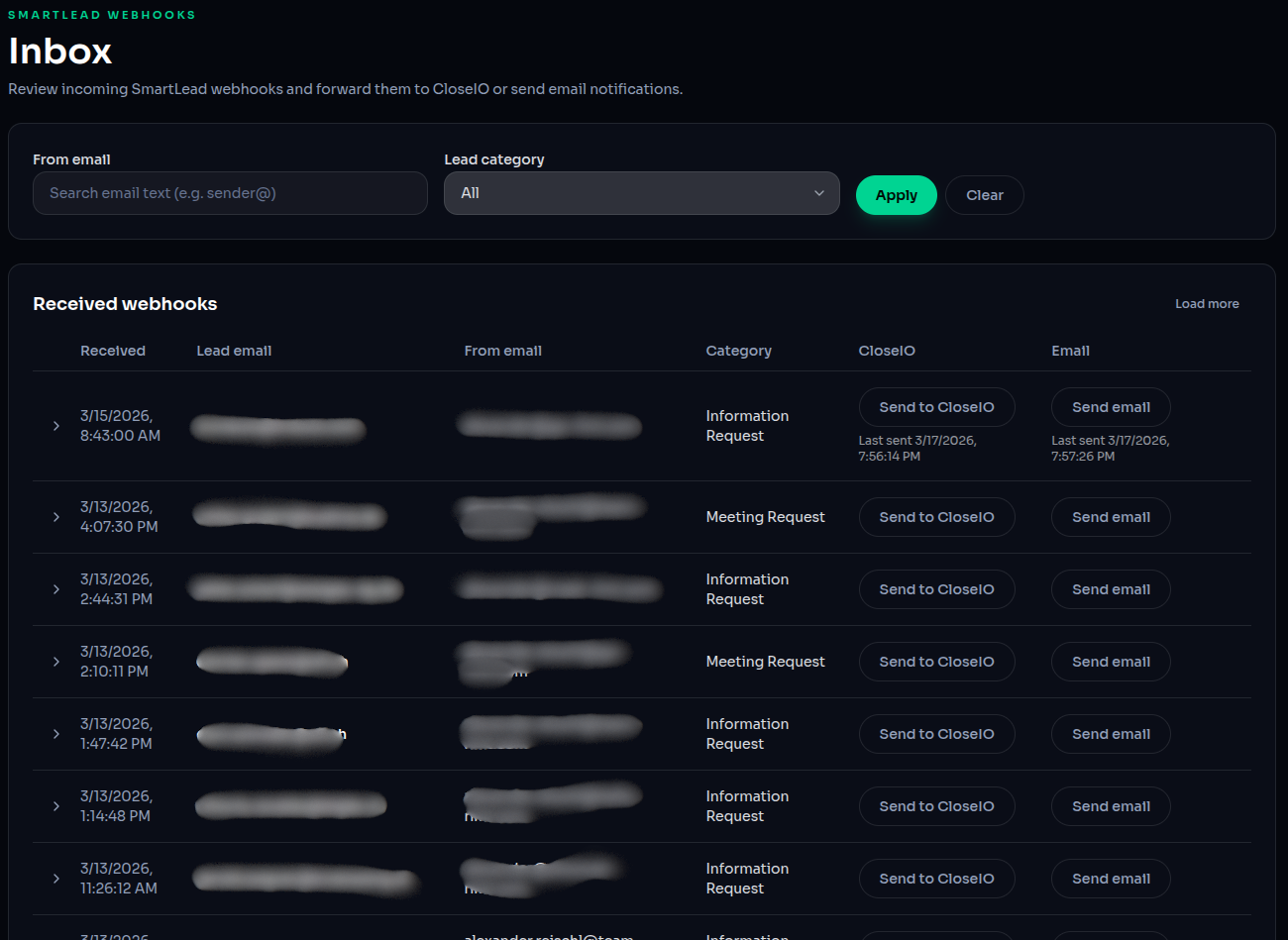Focus the From email search field
The width and height of the screenshot is (1288, 940).
[230, 193]
